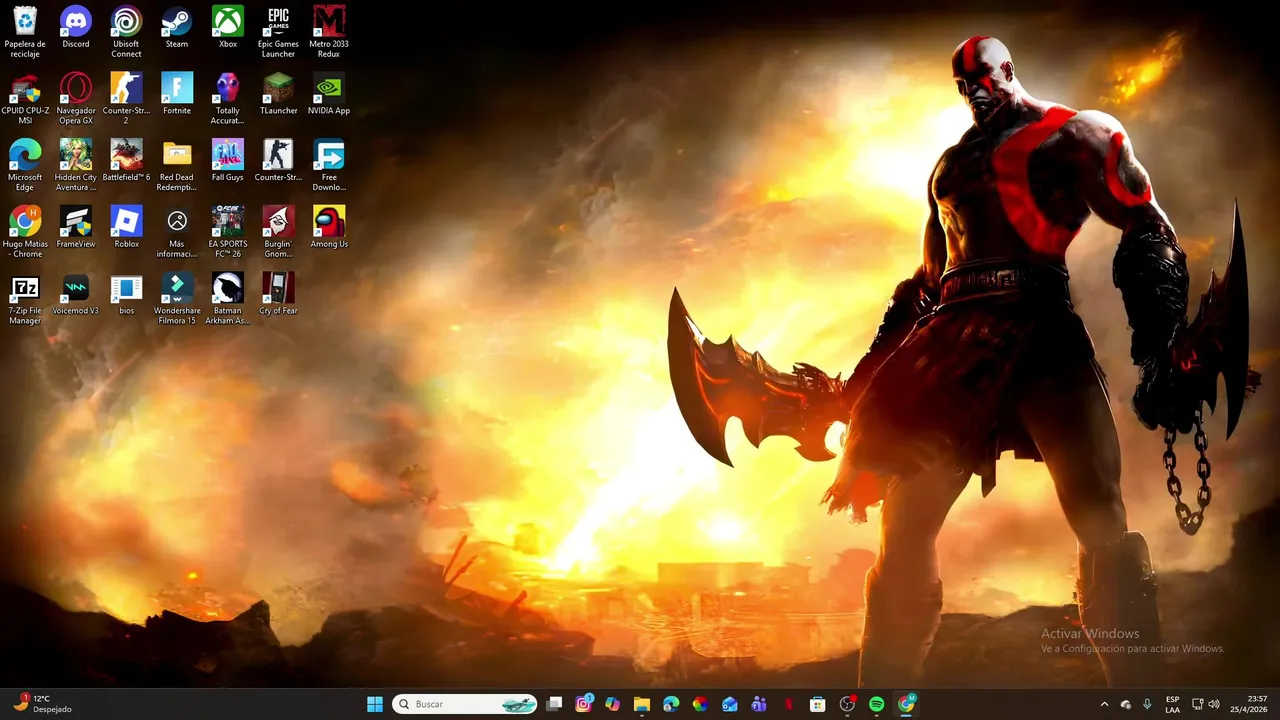Open File Explorer from the taskbar
The height and width of the screenshot is (720, 1280).
click(x=642, y=704)
